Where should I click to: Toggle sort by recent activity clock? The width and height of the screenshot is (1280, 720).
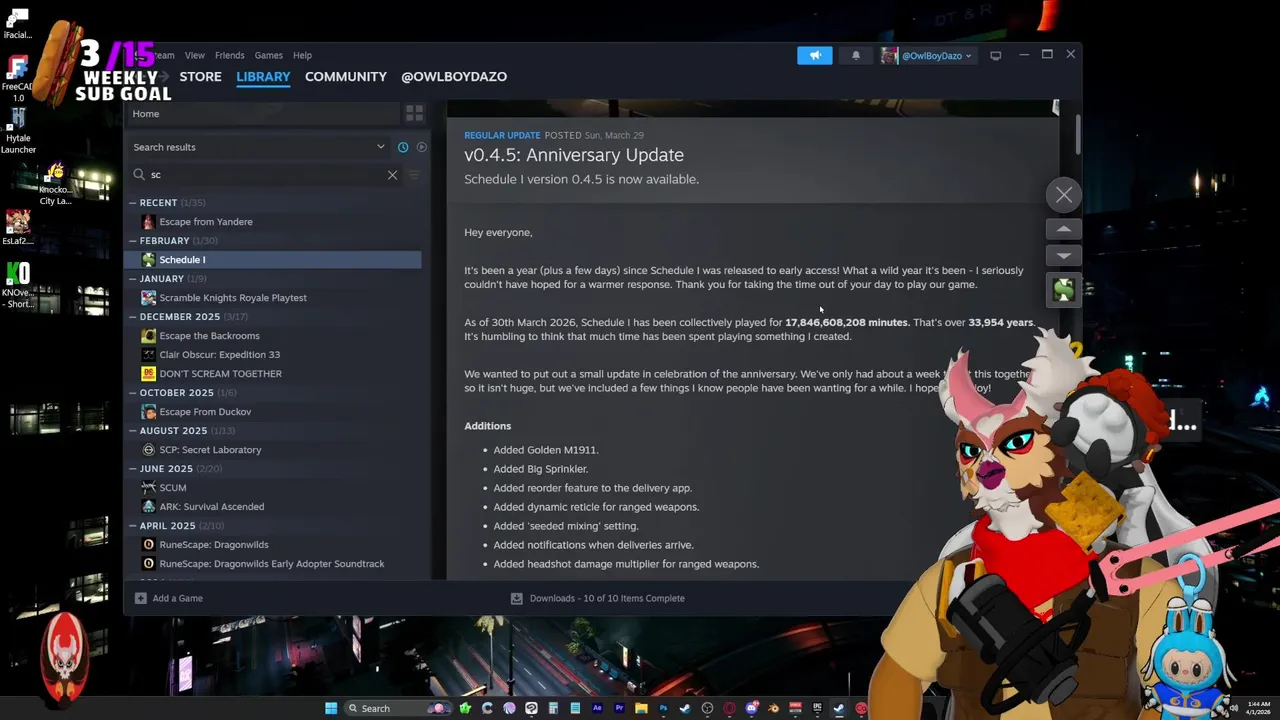403,147
